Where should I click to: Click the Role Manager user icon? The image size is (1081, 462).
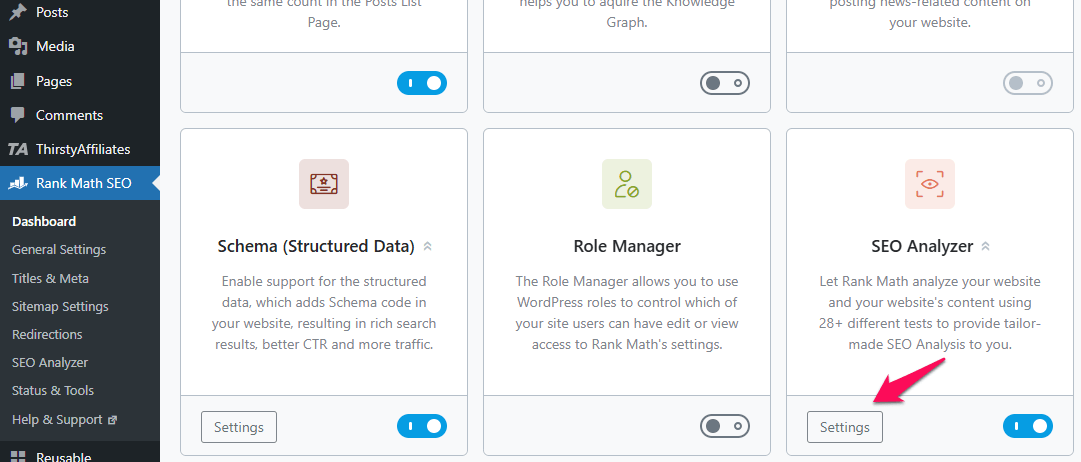coord(627,183)
